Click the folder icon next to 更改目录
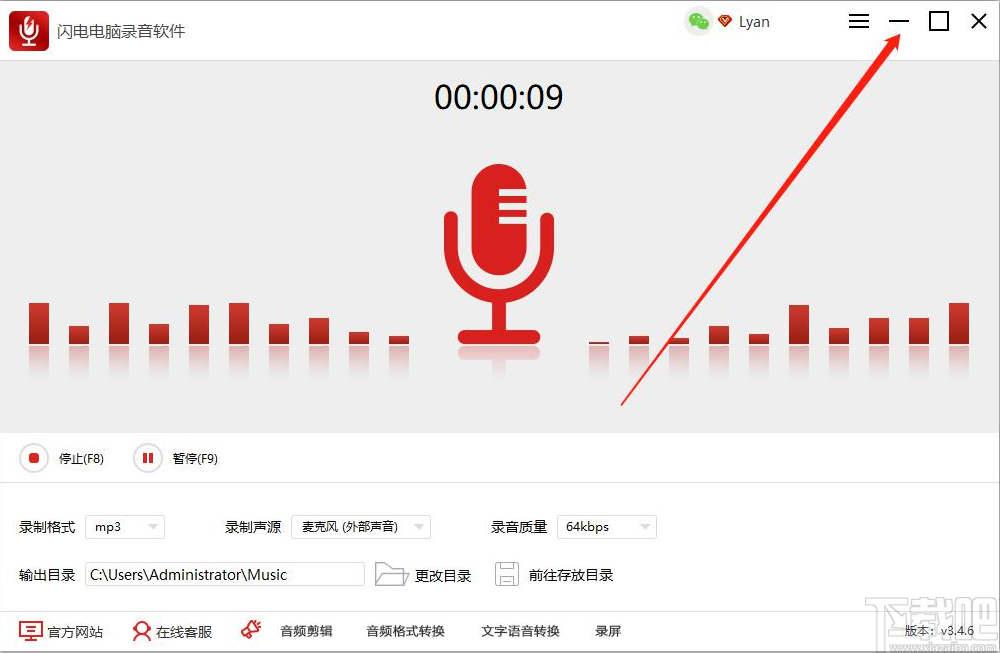Viewport: 1000px width, 653px height. [x=392, y=573]
